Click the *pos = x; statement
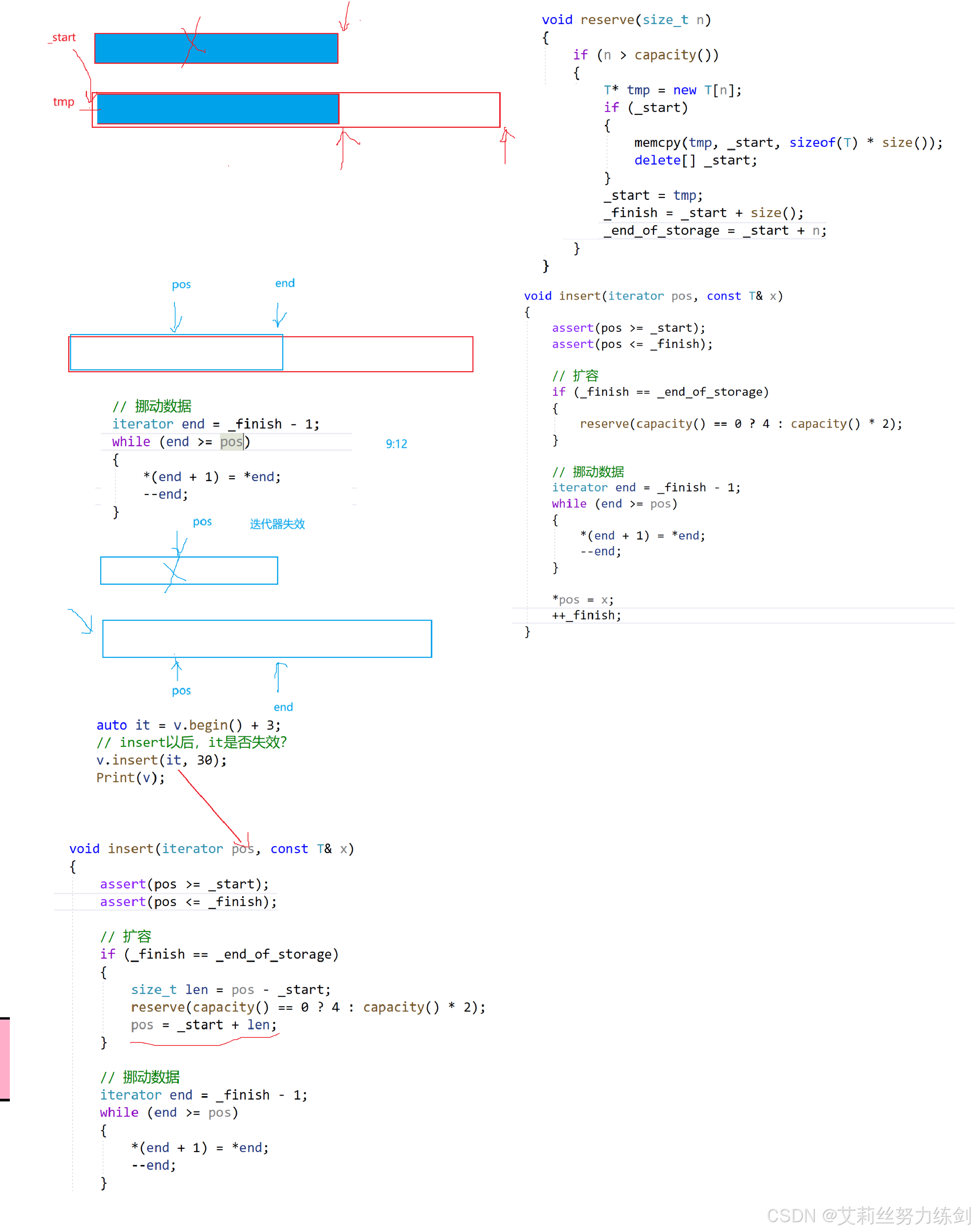Screen dimensions: 973x1232 [582, 600]
